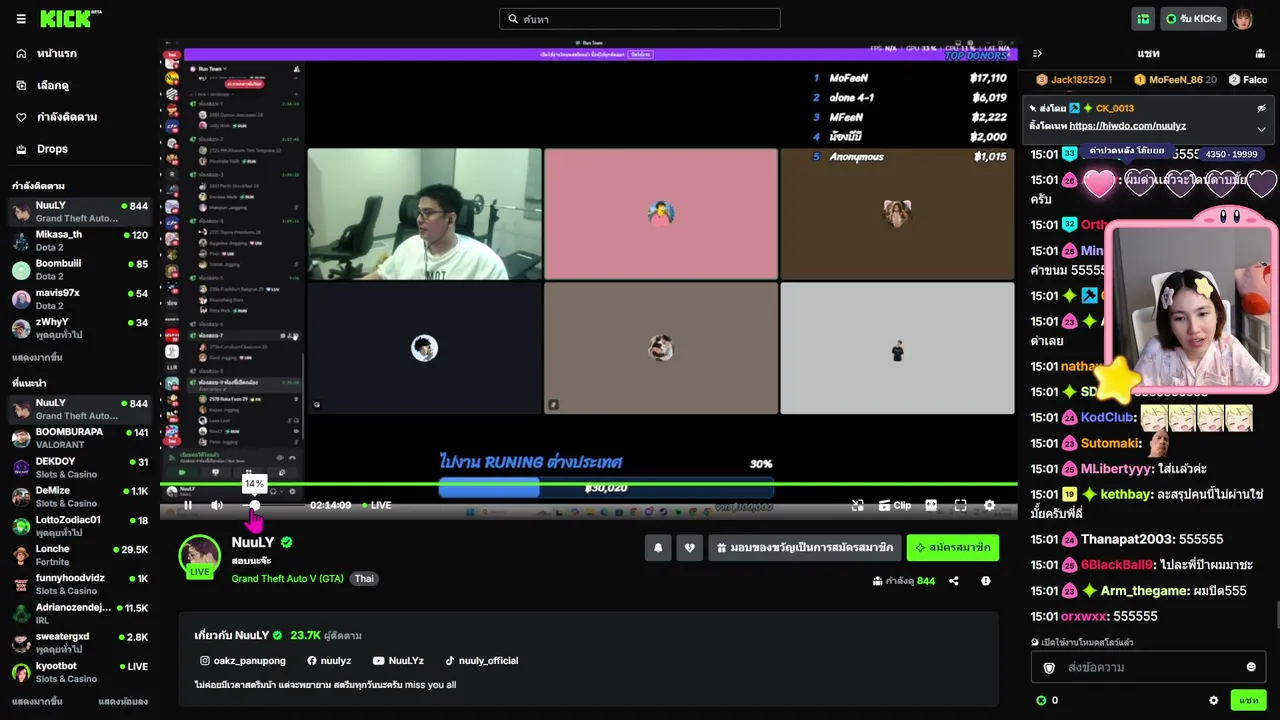Open sweatergxd recommended channel

80,642
